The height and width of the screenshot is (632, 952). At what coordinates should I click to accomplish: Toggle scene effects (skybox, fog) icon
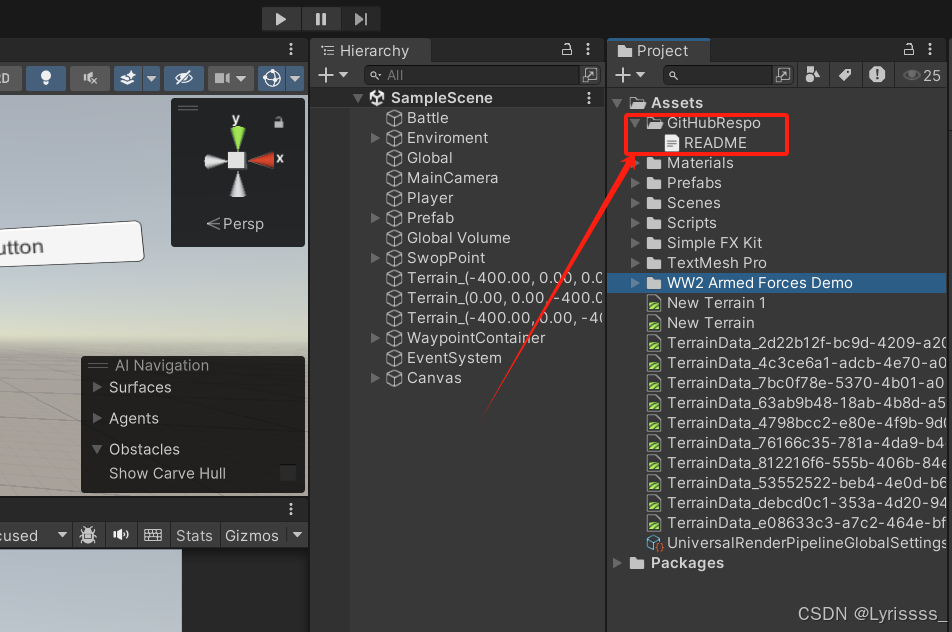[128, 78]
